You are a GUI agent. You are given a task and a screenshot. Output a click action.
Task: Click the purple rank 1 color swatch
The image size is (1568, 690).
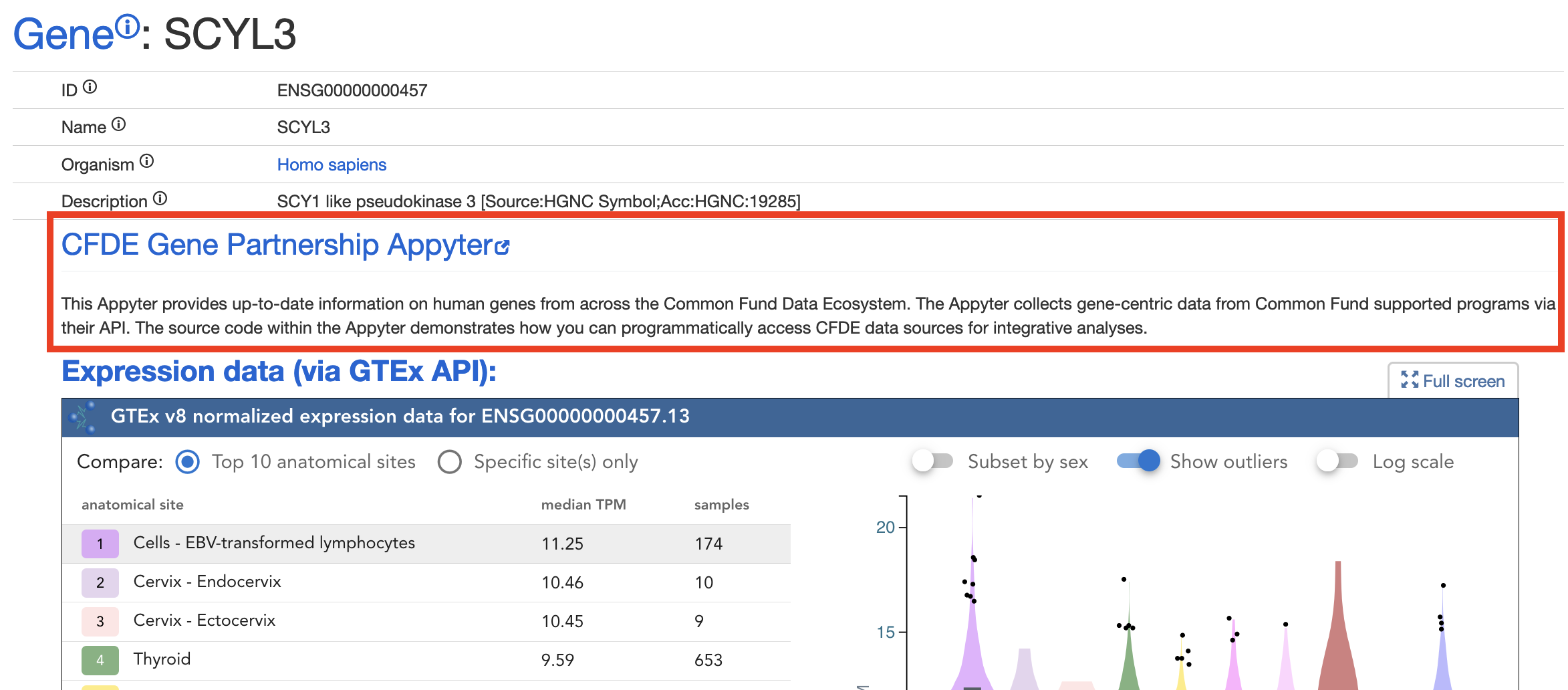coord(100,544)
